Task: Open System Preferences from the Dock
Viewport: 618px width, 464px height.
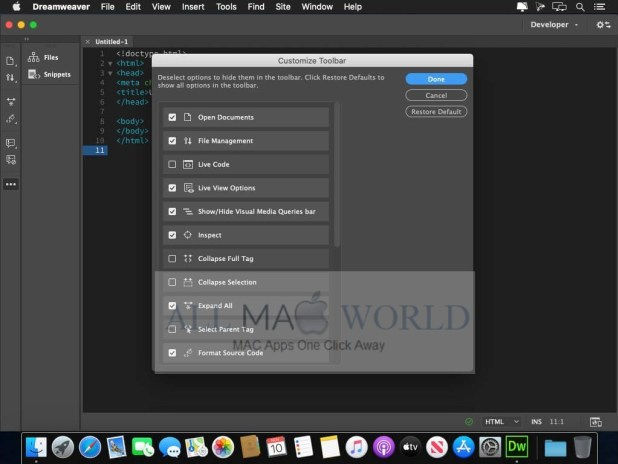Action: 490,447
